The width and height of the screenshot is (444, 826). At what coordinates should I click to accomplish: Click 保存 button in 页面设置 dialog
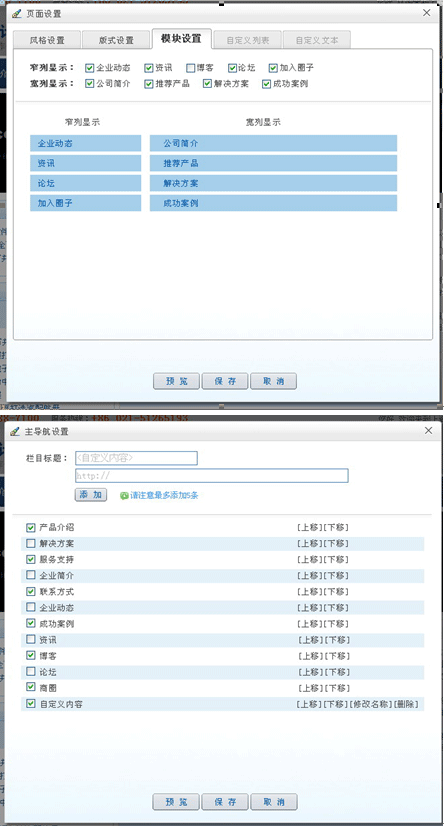click(x=225, y=381)
